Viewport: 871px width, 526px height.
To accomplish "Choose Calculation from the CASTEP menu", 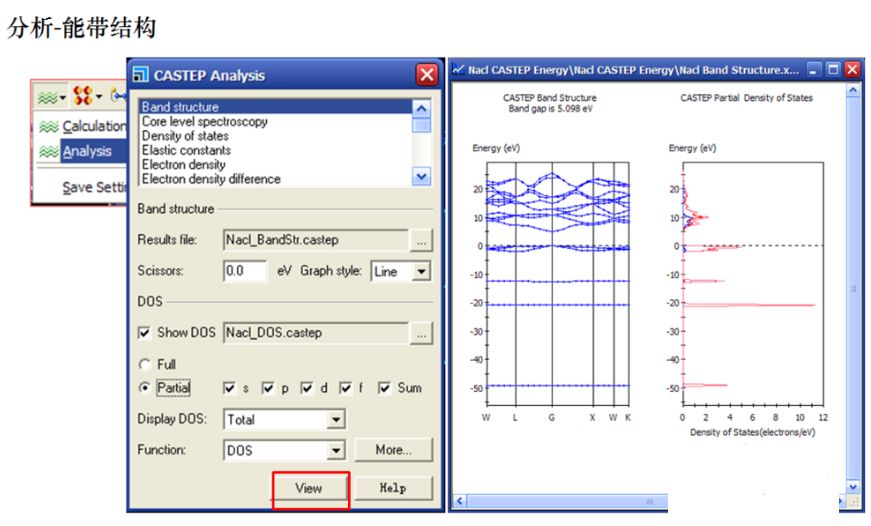I will (92, 126).
